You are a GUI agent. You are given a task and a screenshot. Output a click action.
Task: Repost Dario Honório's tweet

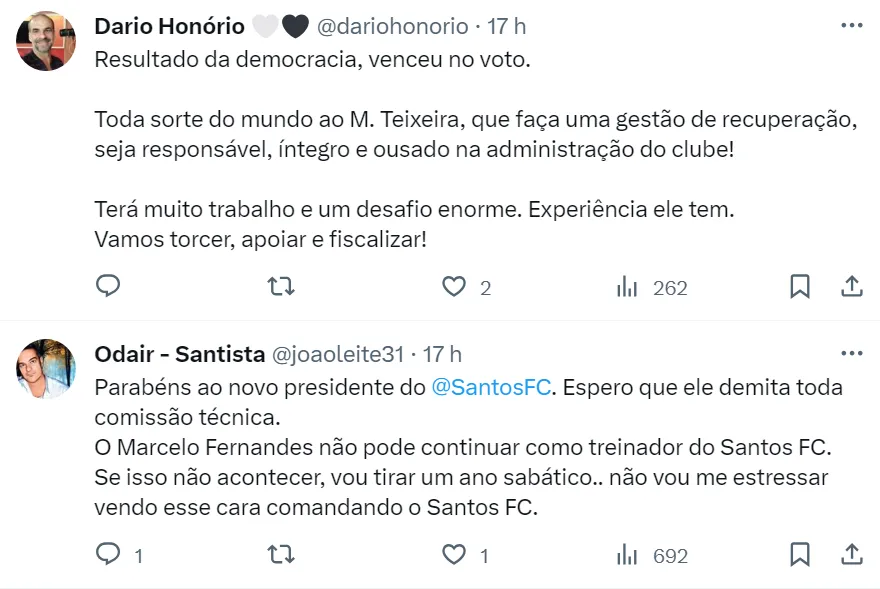(x=281, y=287)
